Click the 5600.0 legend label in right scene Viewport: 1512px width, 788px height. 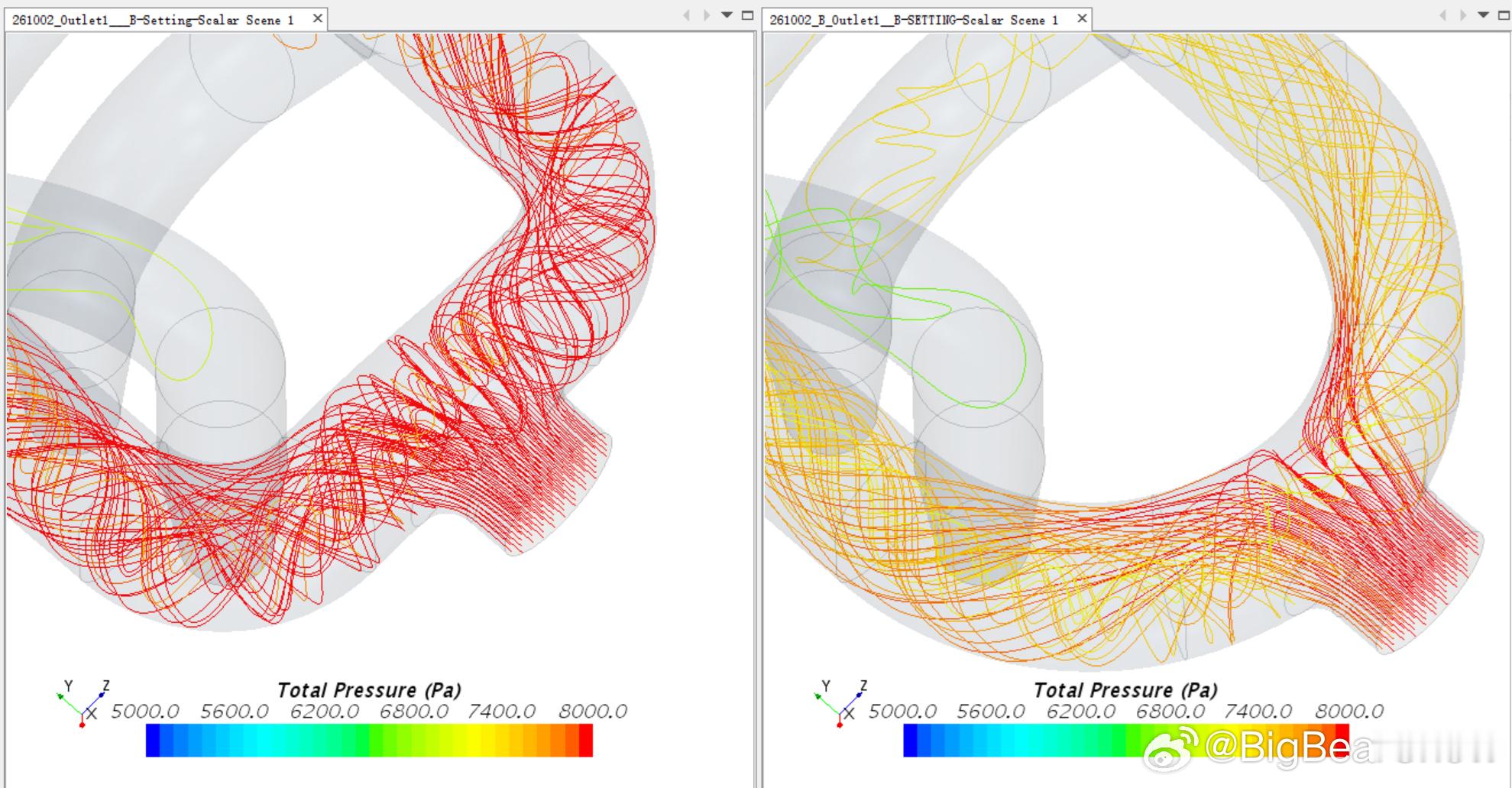[991, 712]
